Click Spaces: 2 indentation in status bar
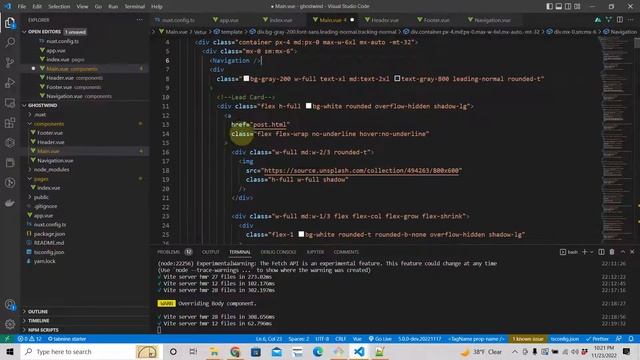Viewport: 640px width, 360px height. click(x=299, y=339)
